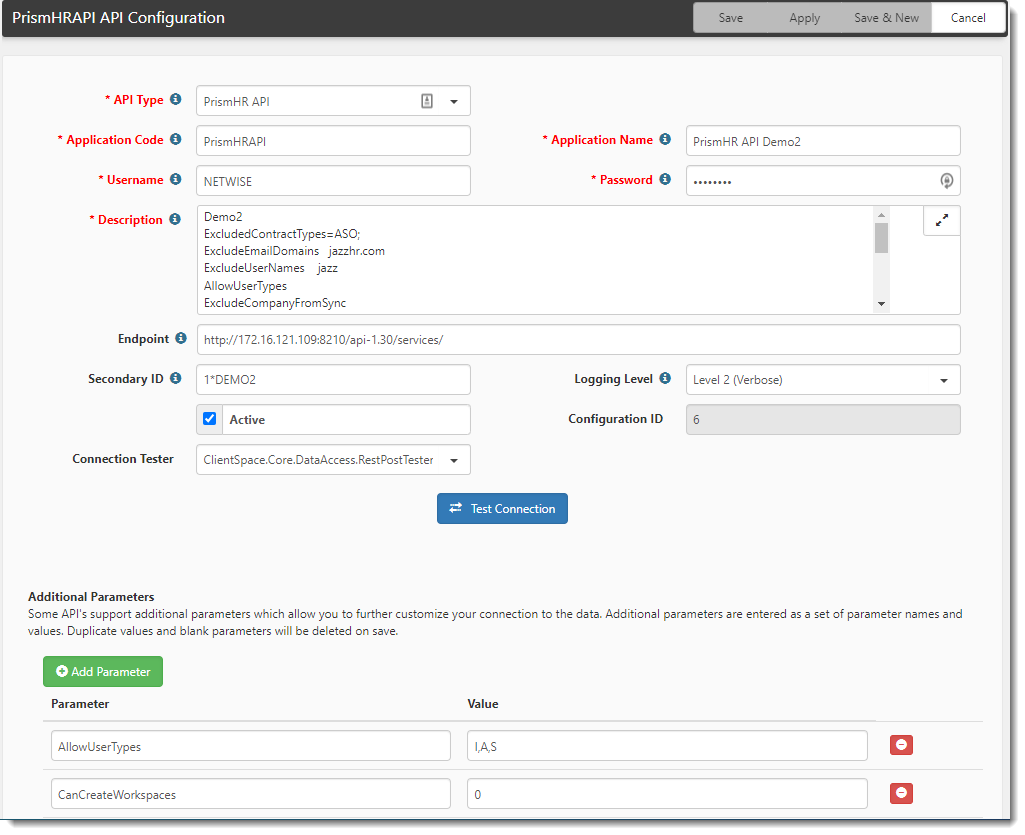
Task: Click info icon beside Application Code label
Action: [x=176, y=140]
